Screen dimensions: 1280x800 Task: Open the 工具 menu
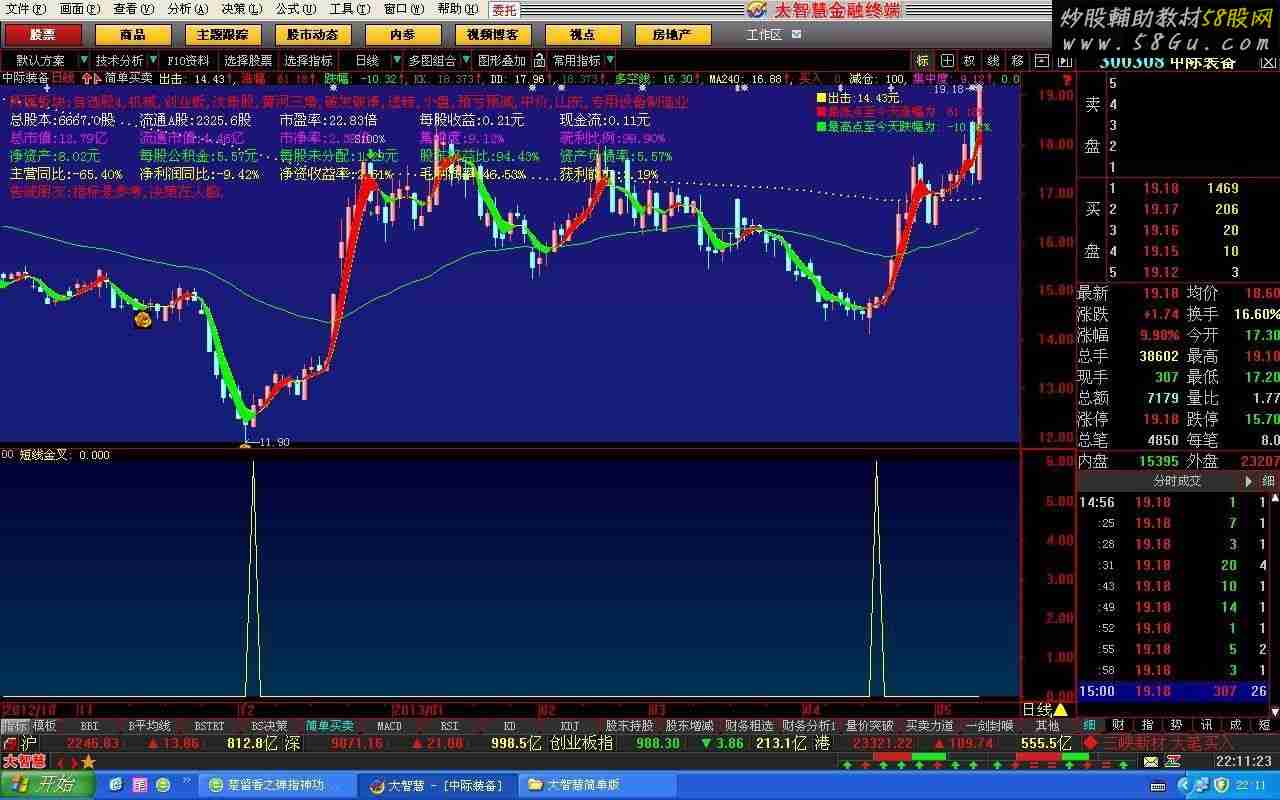coord(349,9)
